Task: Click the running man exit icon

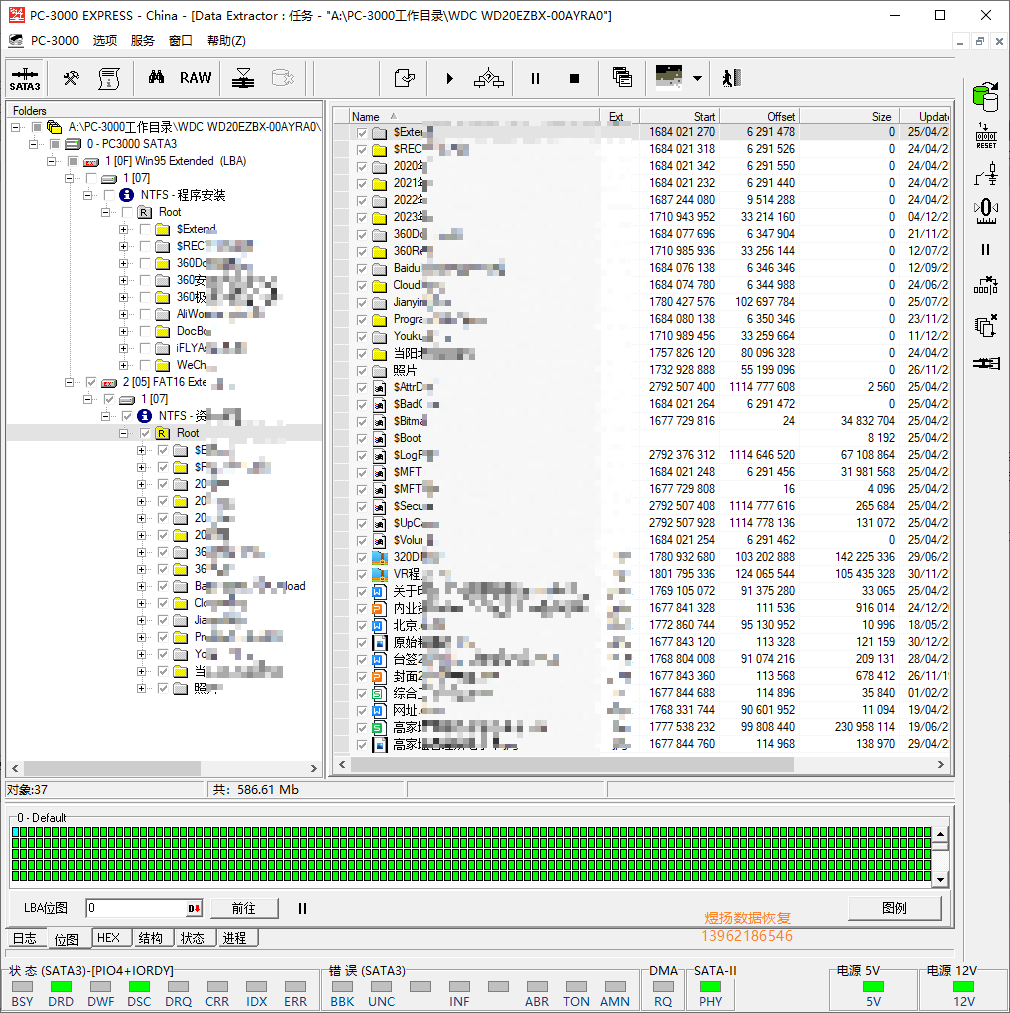Action: pyautogui.click(x=731, y=78)
